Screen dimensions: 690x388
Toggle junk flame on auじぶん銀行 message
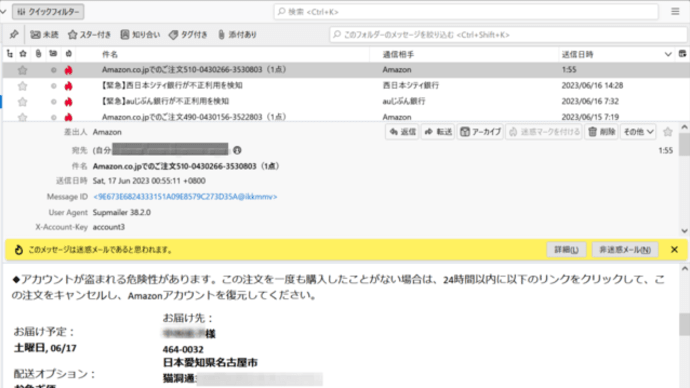tap(68, 102)
